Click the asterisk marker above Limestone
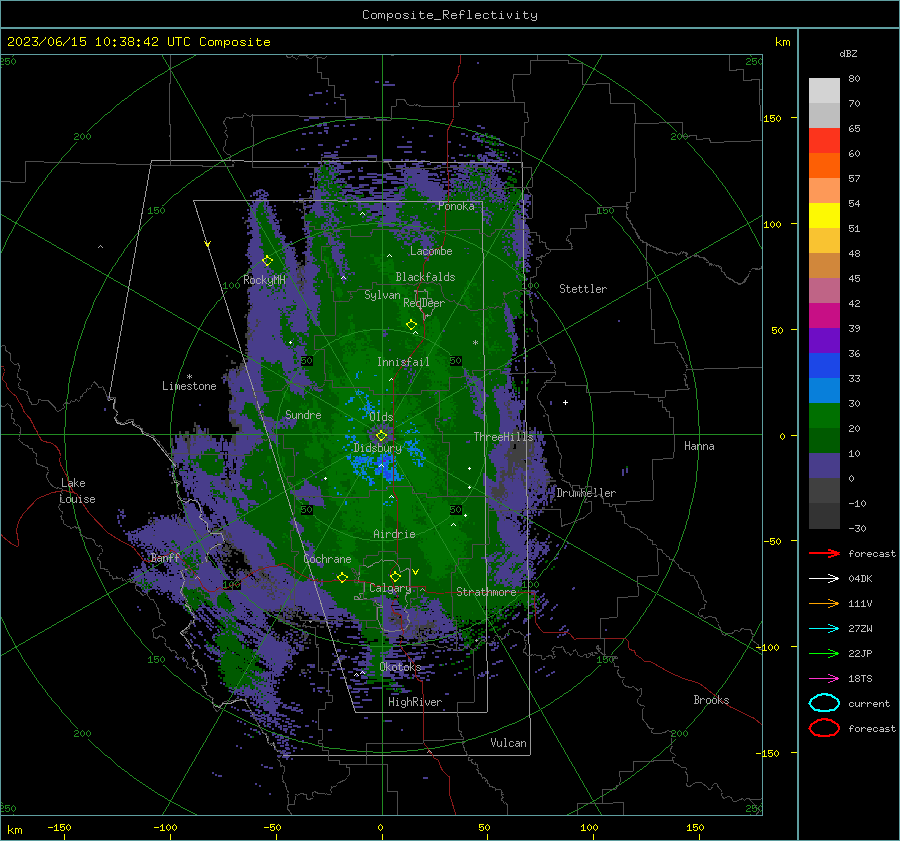This screenshot has height=841, width=900. tap(189, 377)
